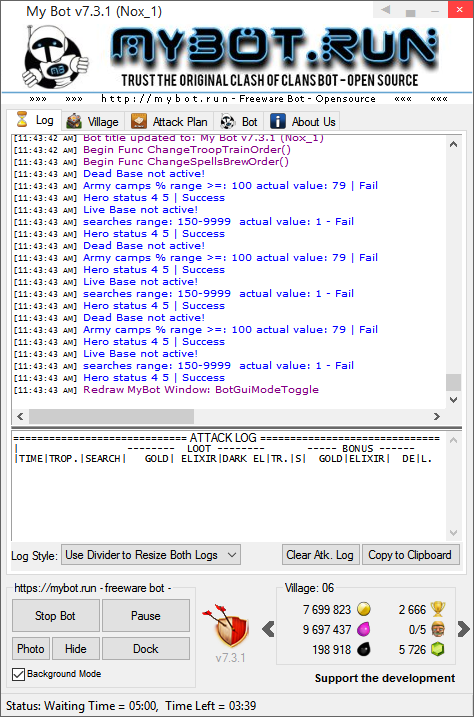474x717 pixels.
Task: Open the About Us tab
Action: [x=303, y=122]
